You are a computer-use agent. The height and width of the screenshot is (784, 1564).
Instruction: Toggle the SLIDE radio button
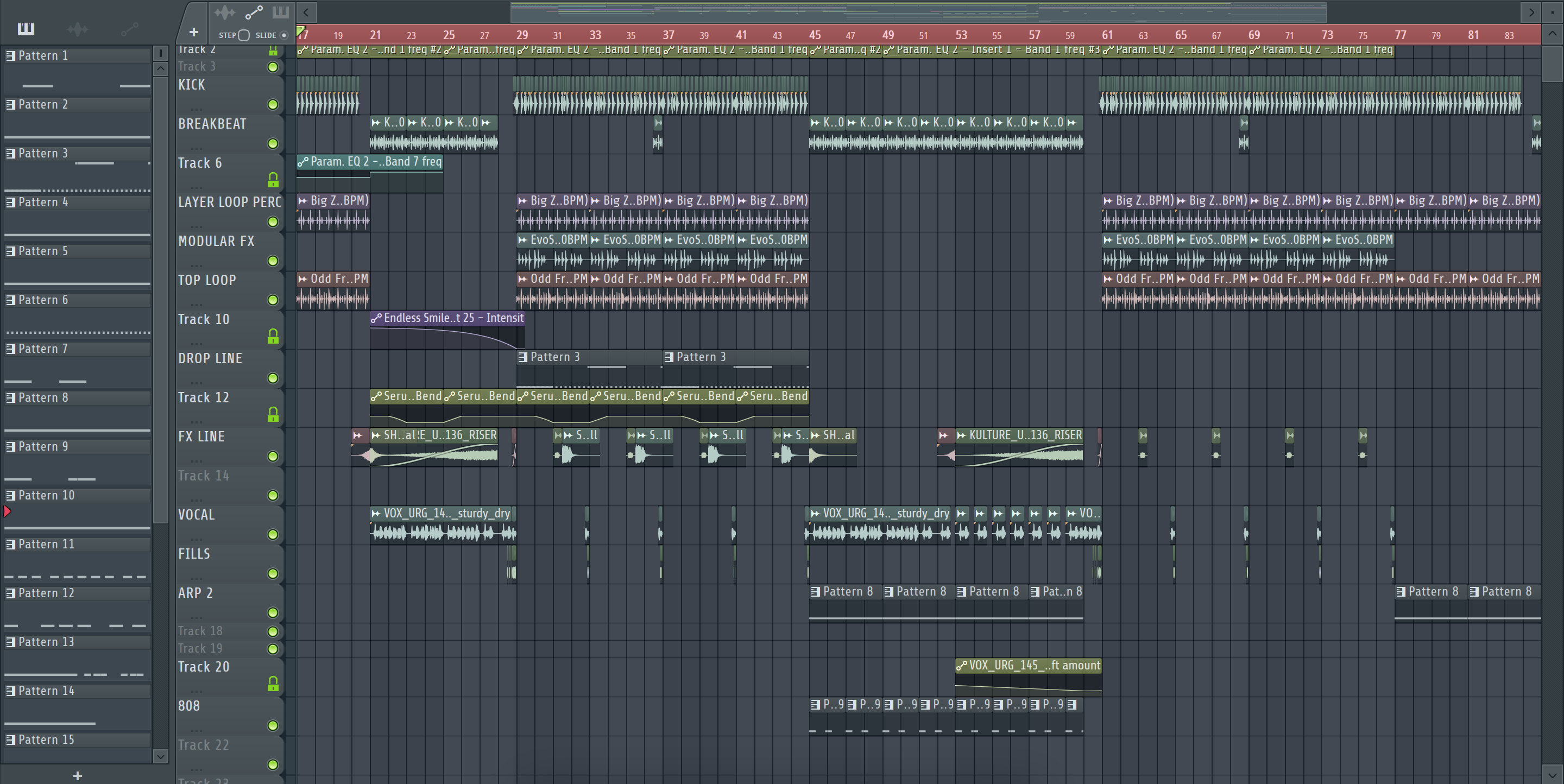pos(283,35)
